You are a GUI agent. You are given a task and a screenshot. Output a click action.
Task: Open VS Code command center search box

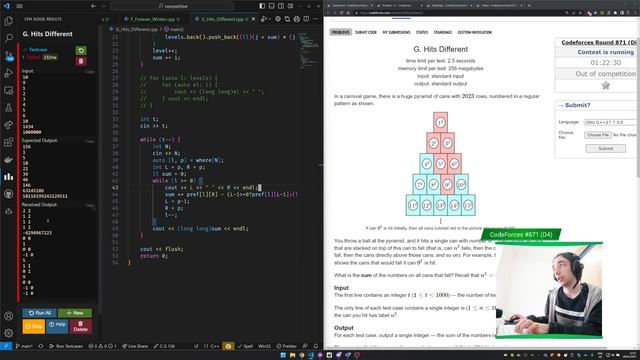tap(173, 6)
